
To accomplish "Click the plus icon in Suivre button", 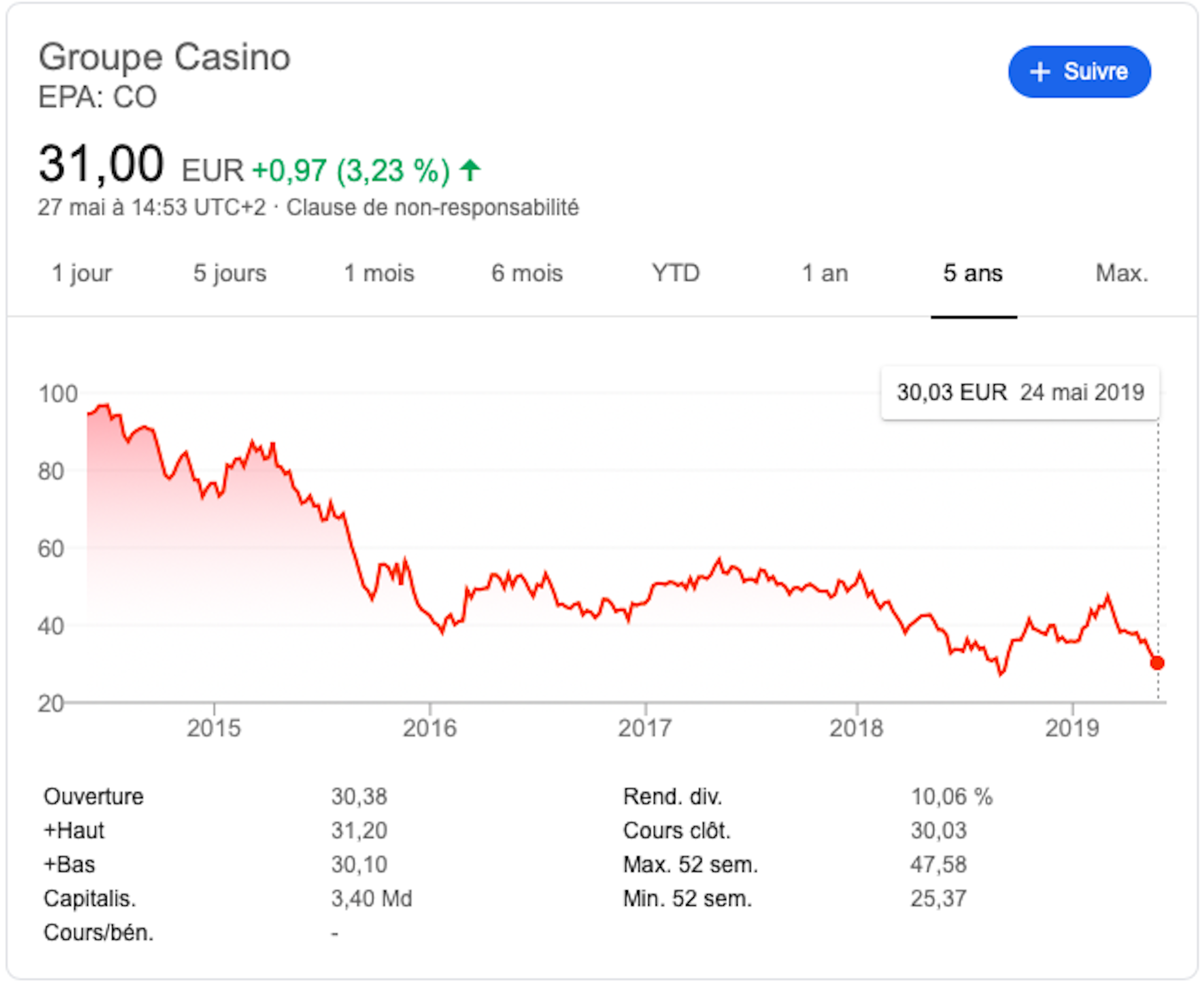I will (1040, 72).
